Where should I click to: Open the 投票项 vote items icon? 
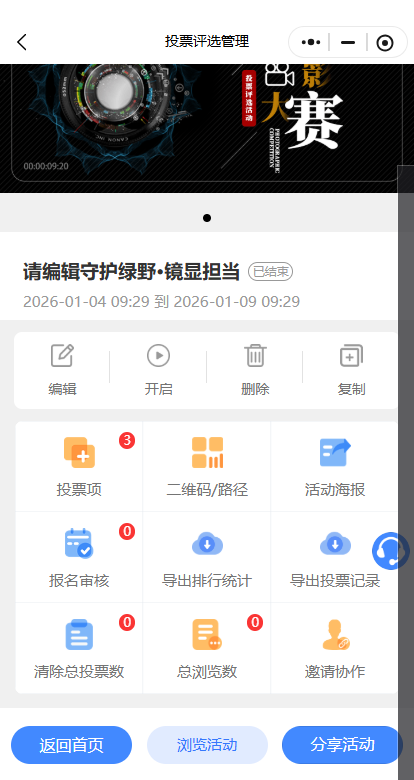[79, 452]
